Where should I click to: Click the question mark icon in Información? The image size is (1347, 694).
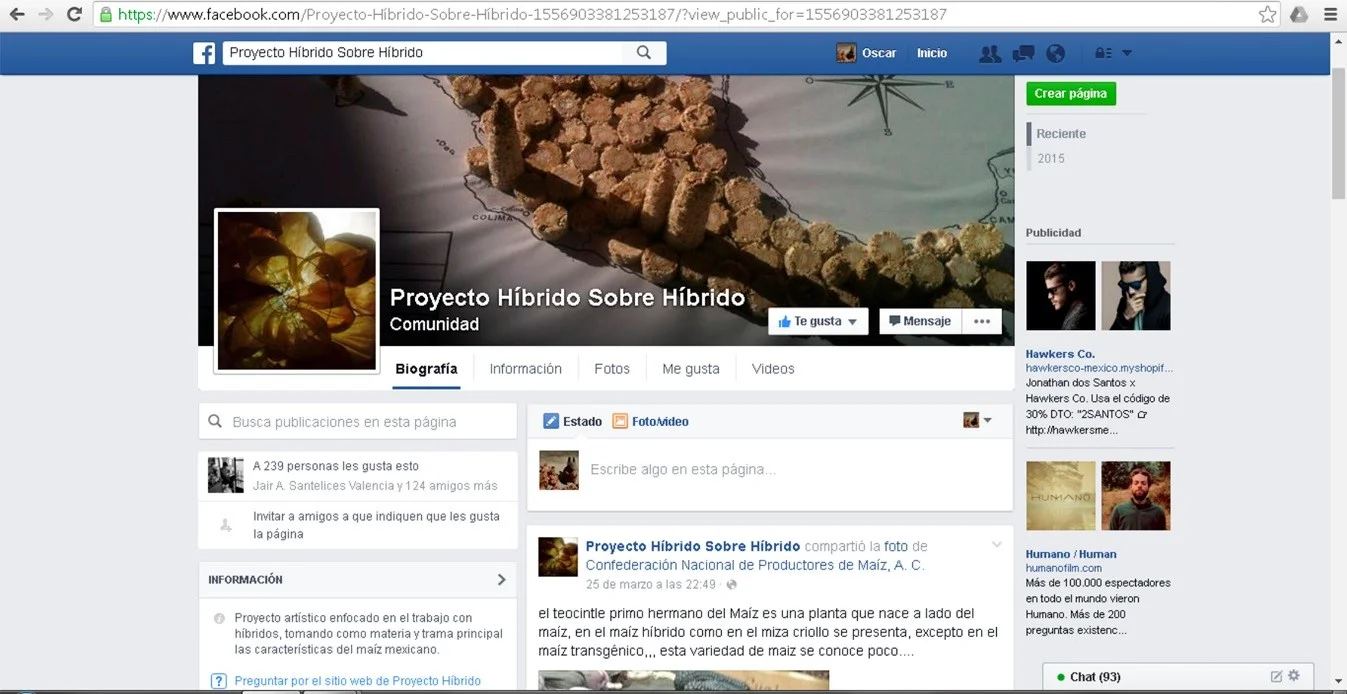(x=219, y=681)
